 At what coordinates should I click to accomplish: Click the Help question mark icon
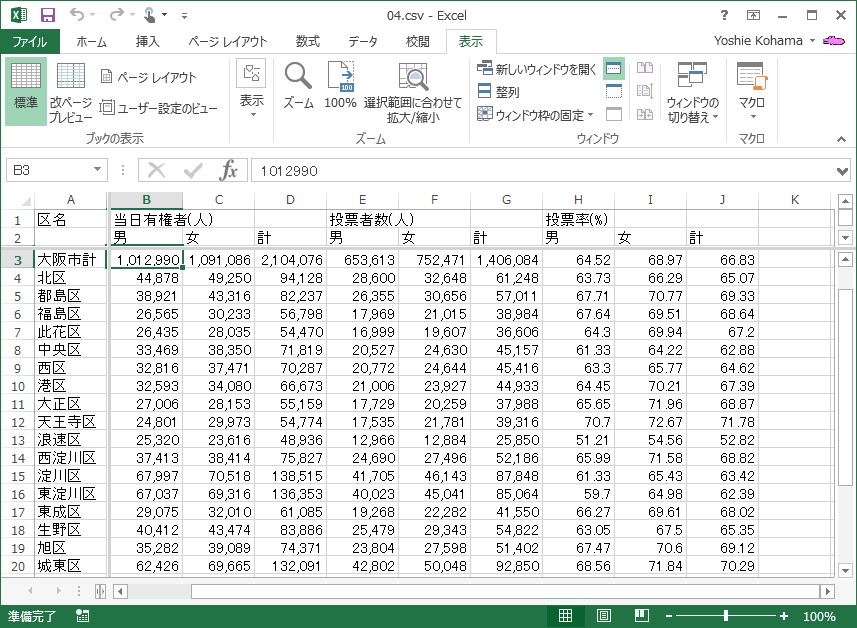coord(724,15)
